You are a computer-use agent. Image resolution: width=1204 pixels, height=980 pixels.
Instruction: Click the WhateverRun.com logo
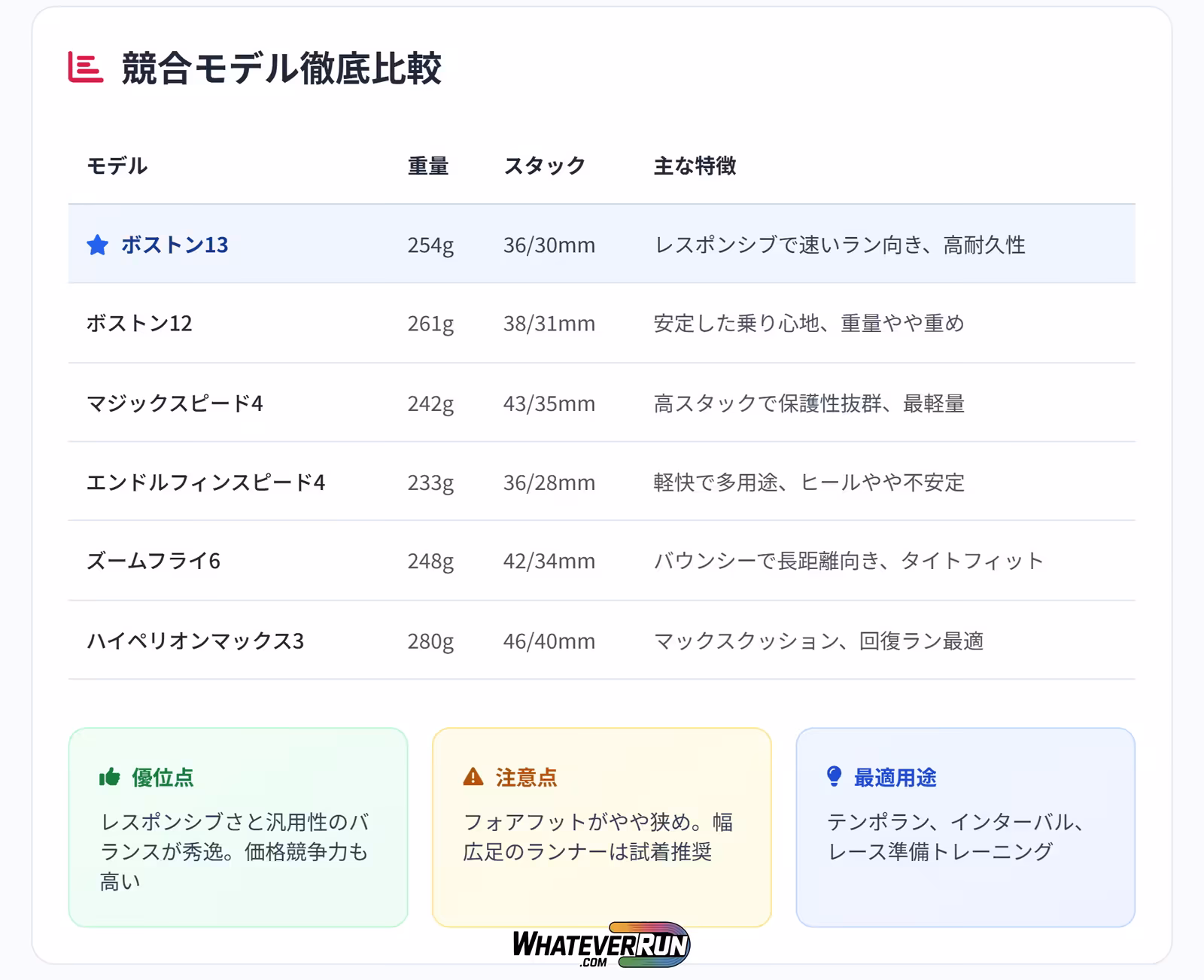600,945
